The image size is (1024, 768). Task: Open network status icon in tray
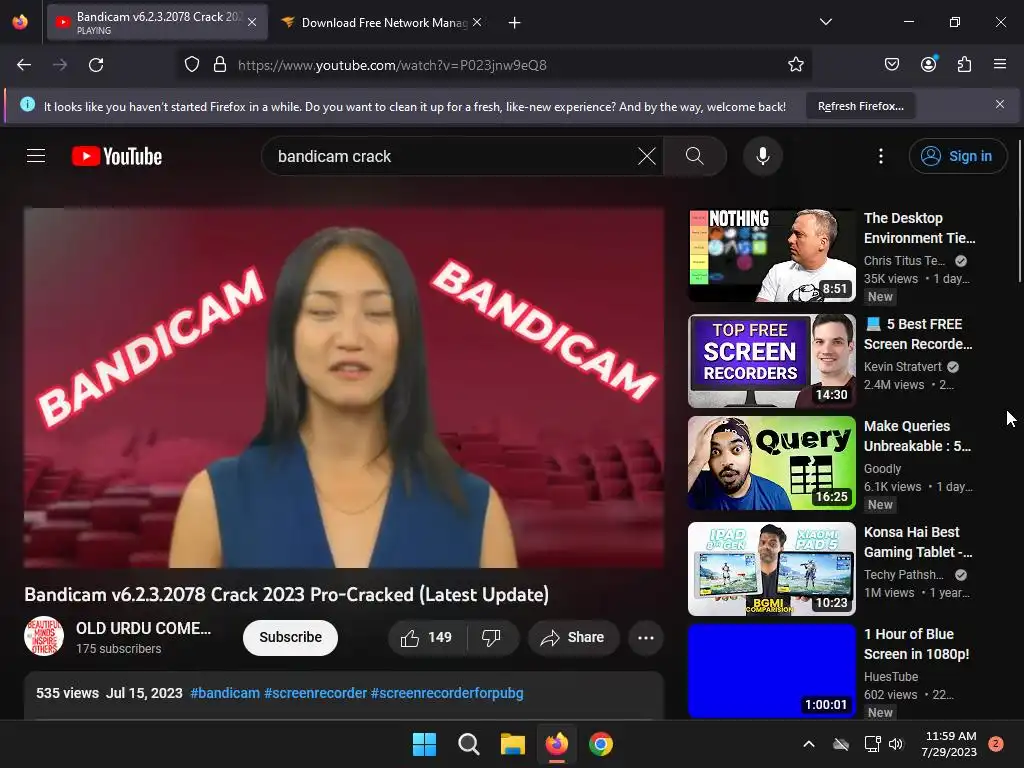click(872, 744)
